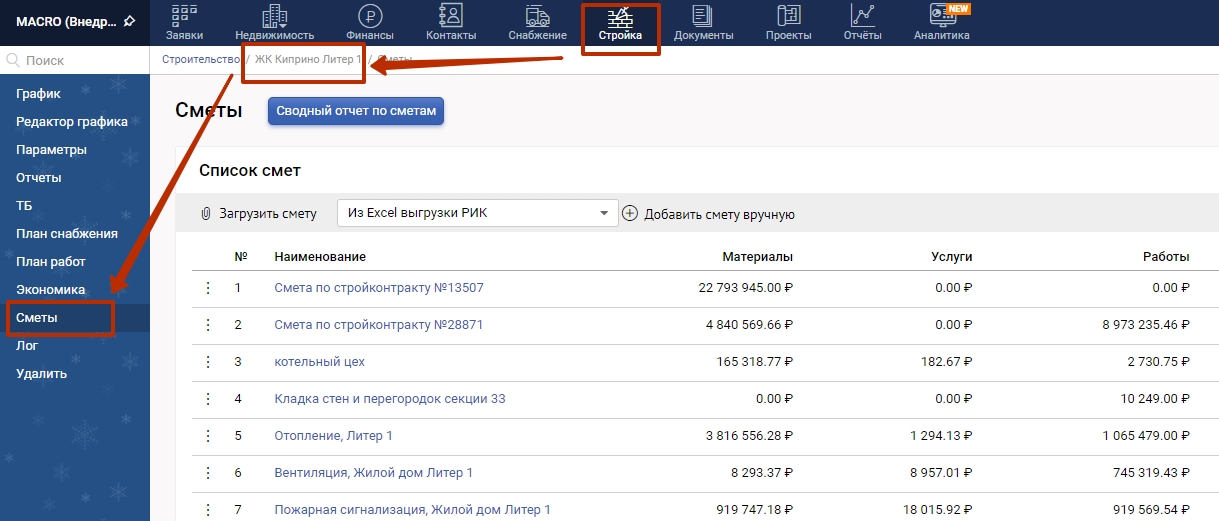Open the Проекты icon
Viewport: 1219px width, 521px height.
click(788, 16)
